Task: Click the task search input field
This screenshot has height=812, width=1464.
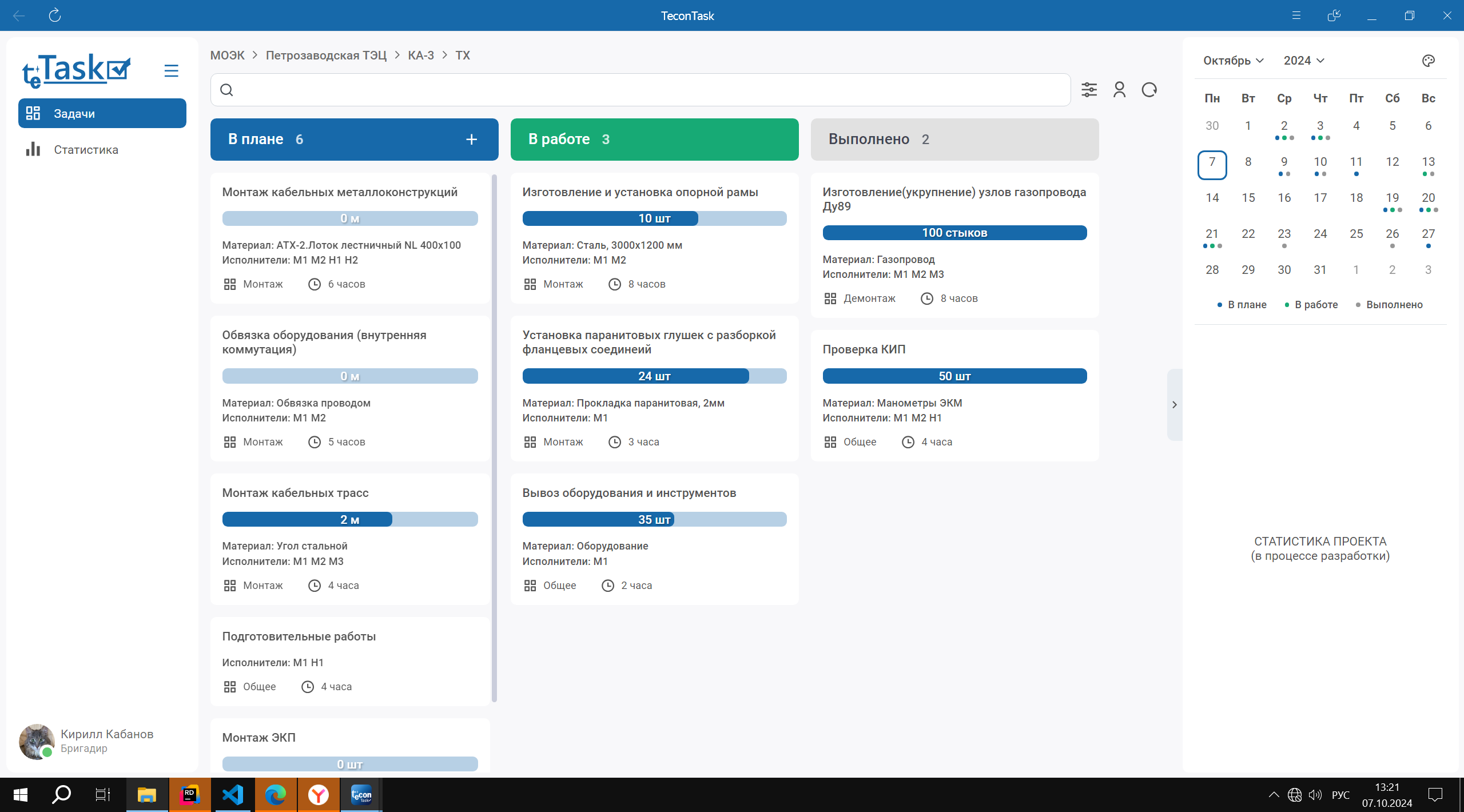Action: [640, 90]
